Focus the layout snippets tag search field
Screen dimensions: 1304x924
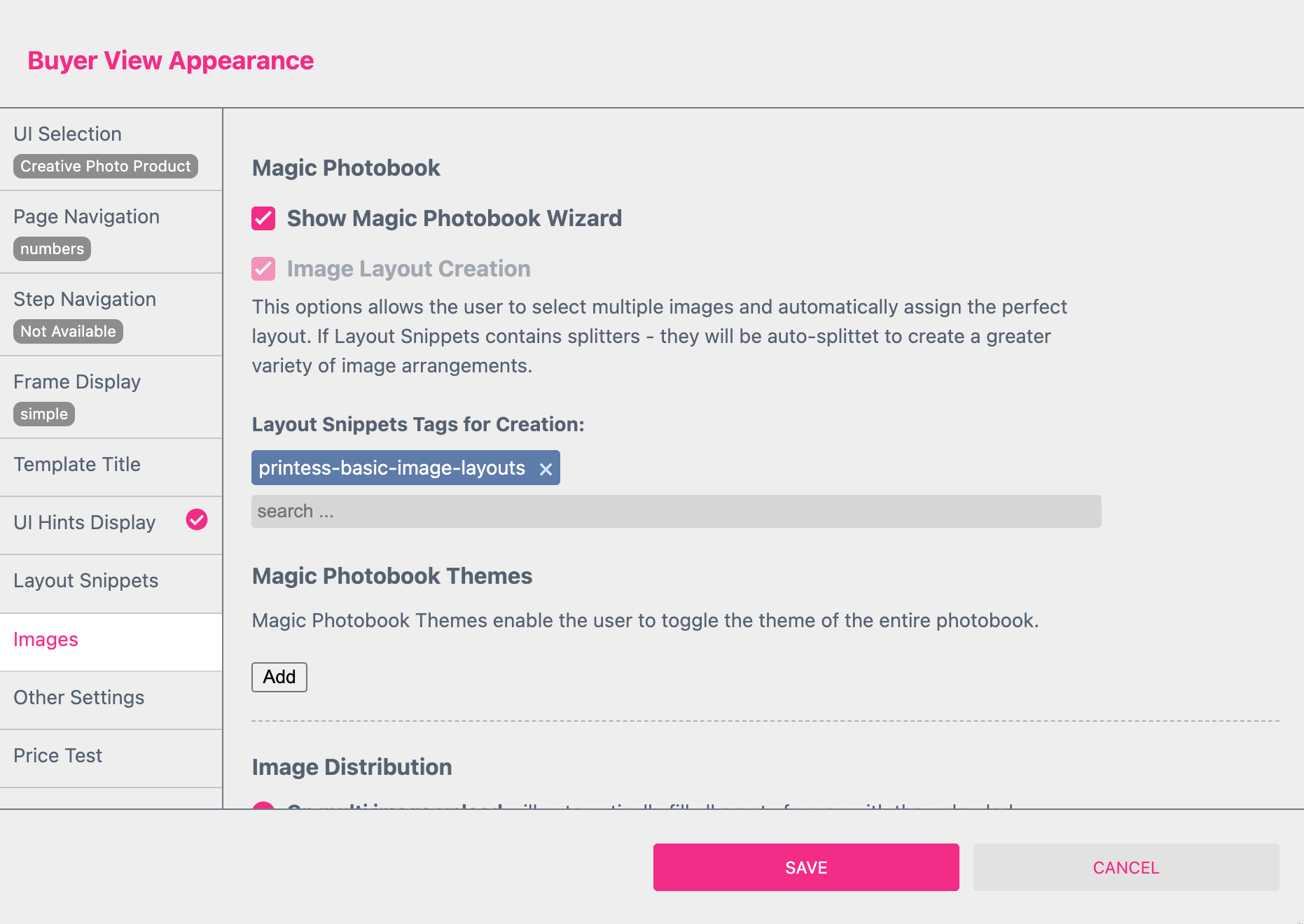(677, 511)
